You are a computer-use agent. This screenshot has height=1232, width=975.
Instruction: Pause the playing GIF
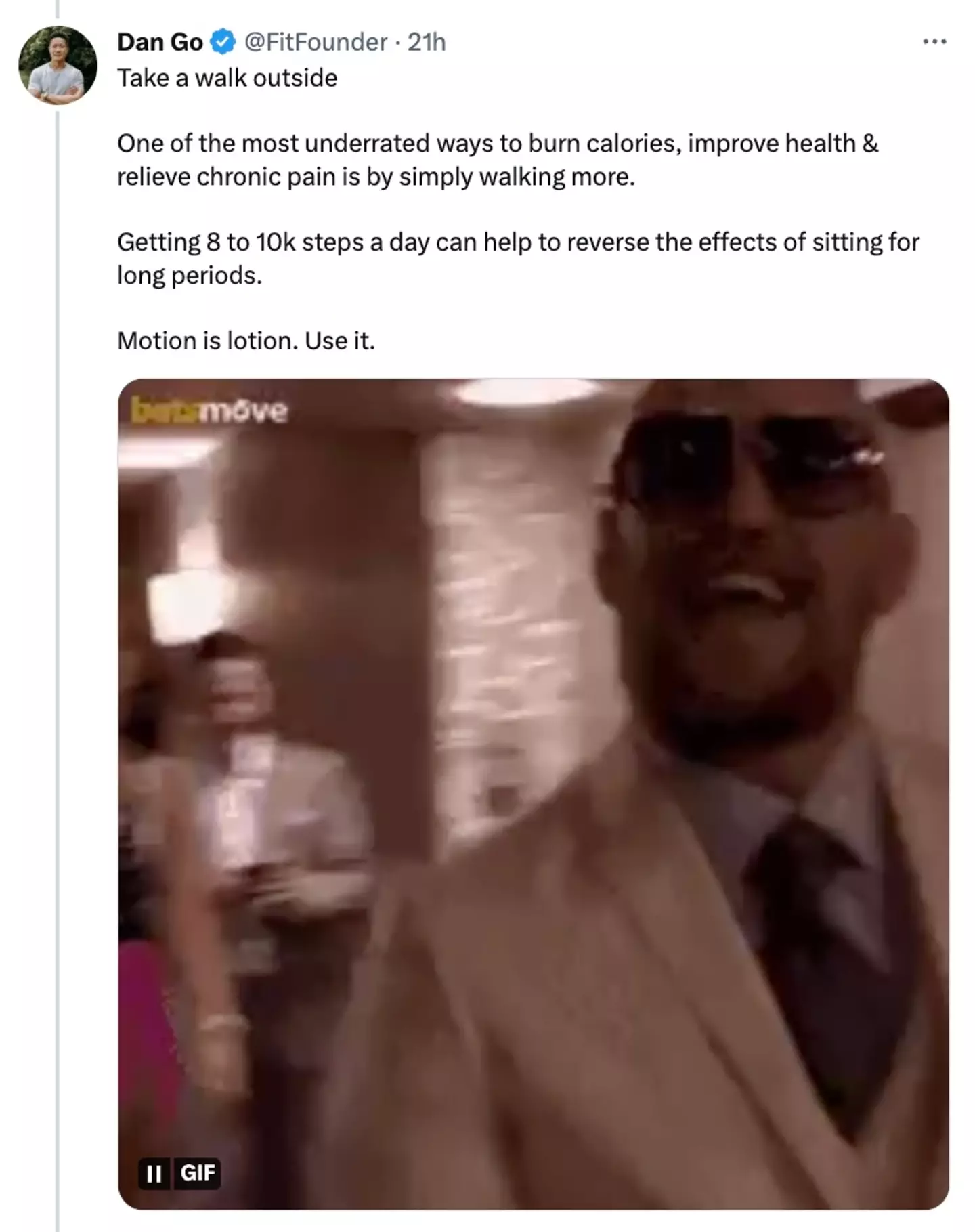(x=154, y=1172)
